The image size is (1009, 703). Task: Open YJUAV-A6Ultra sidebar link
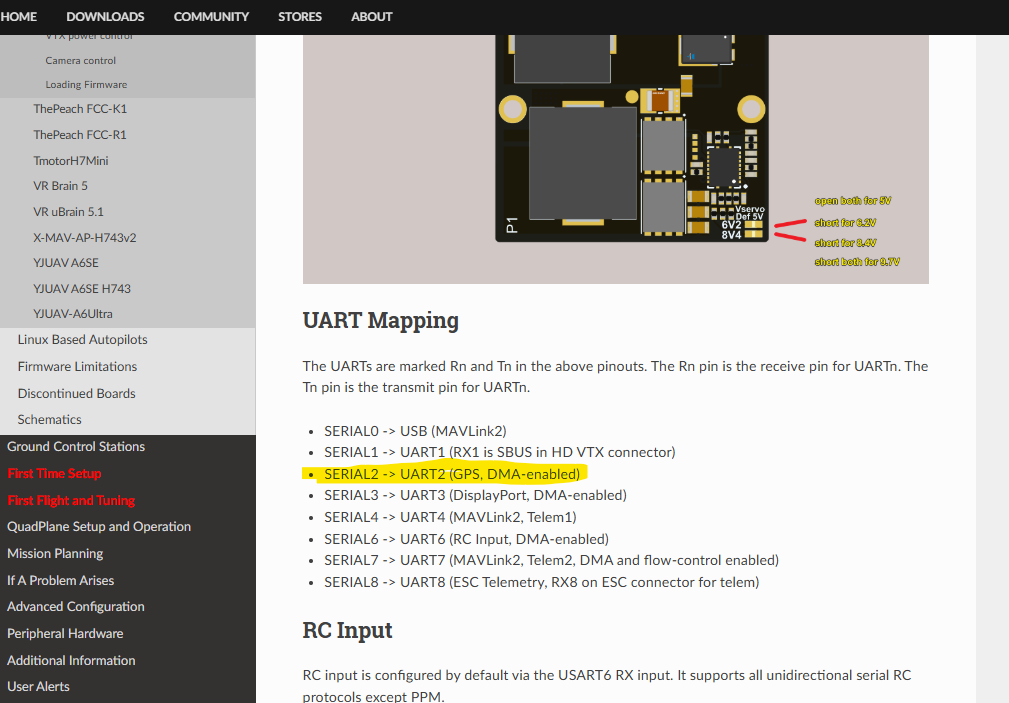[x=73, y=314]
